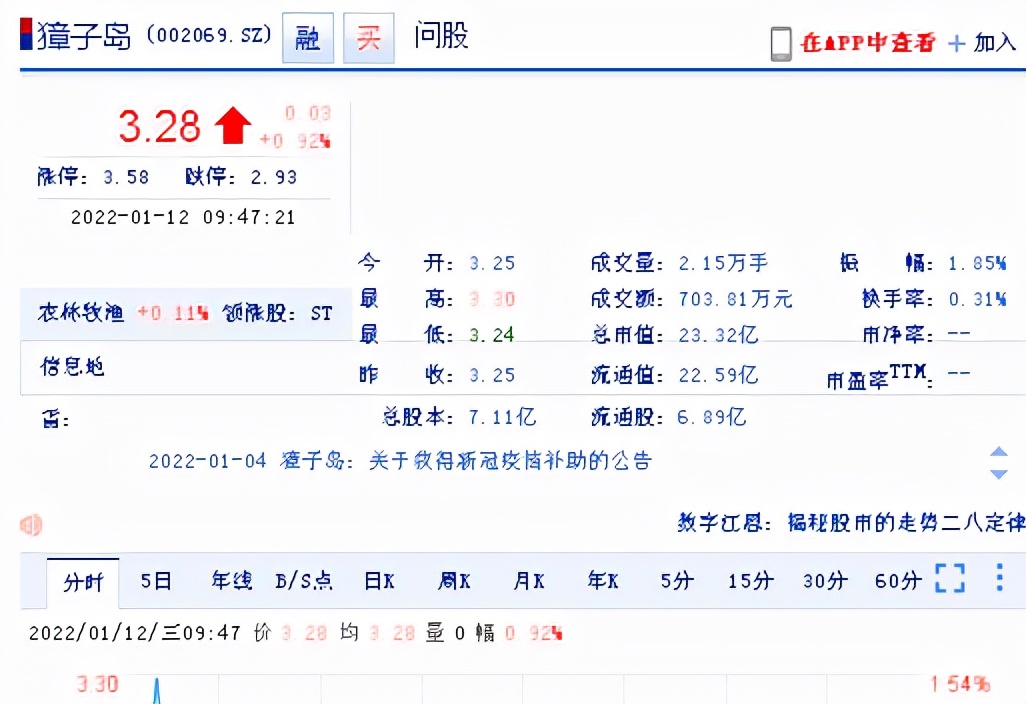This screenshot has height=704, width=1026.
Task: Click the 流通值 value 22.59亿
Action: 718,375
